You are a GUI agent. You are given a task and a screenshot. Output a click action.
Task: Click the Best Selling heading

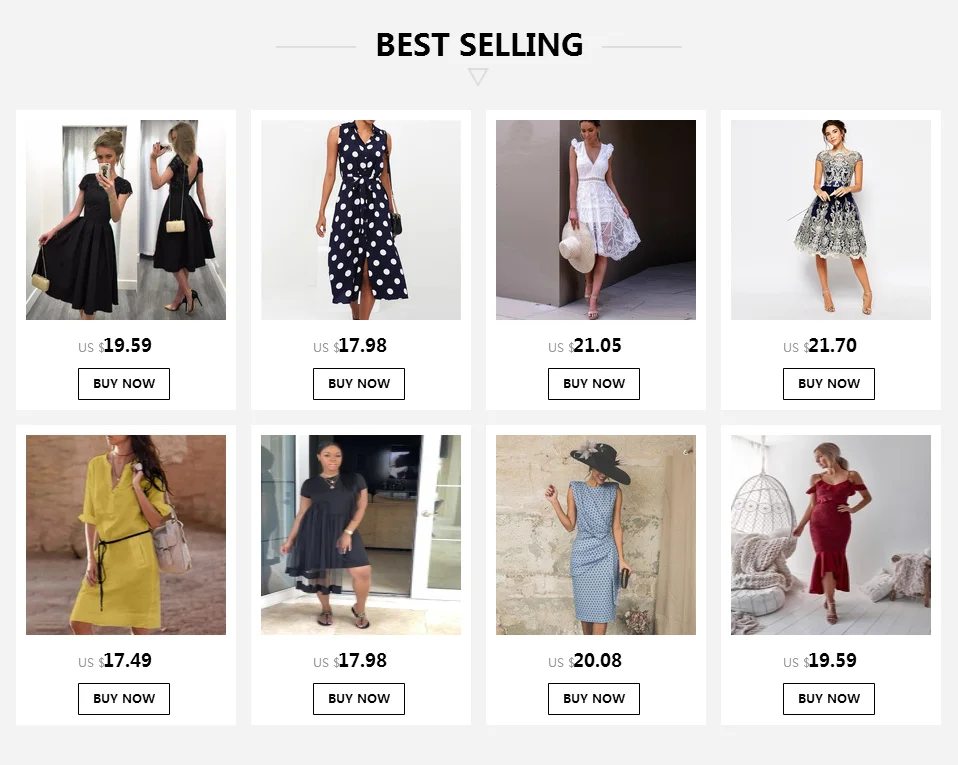click(x=480, y=45)
